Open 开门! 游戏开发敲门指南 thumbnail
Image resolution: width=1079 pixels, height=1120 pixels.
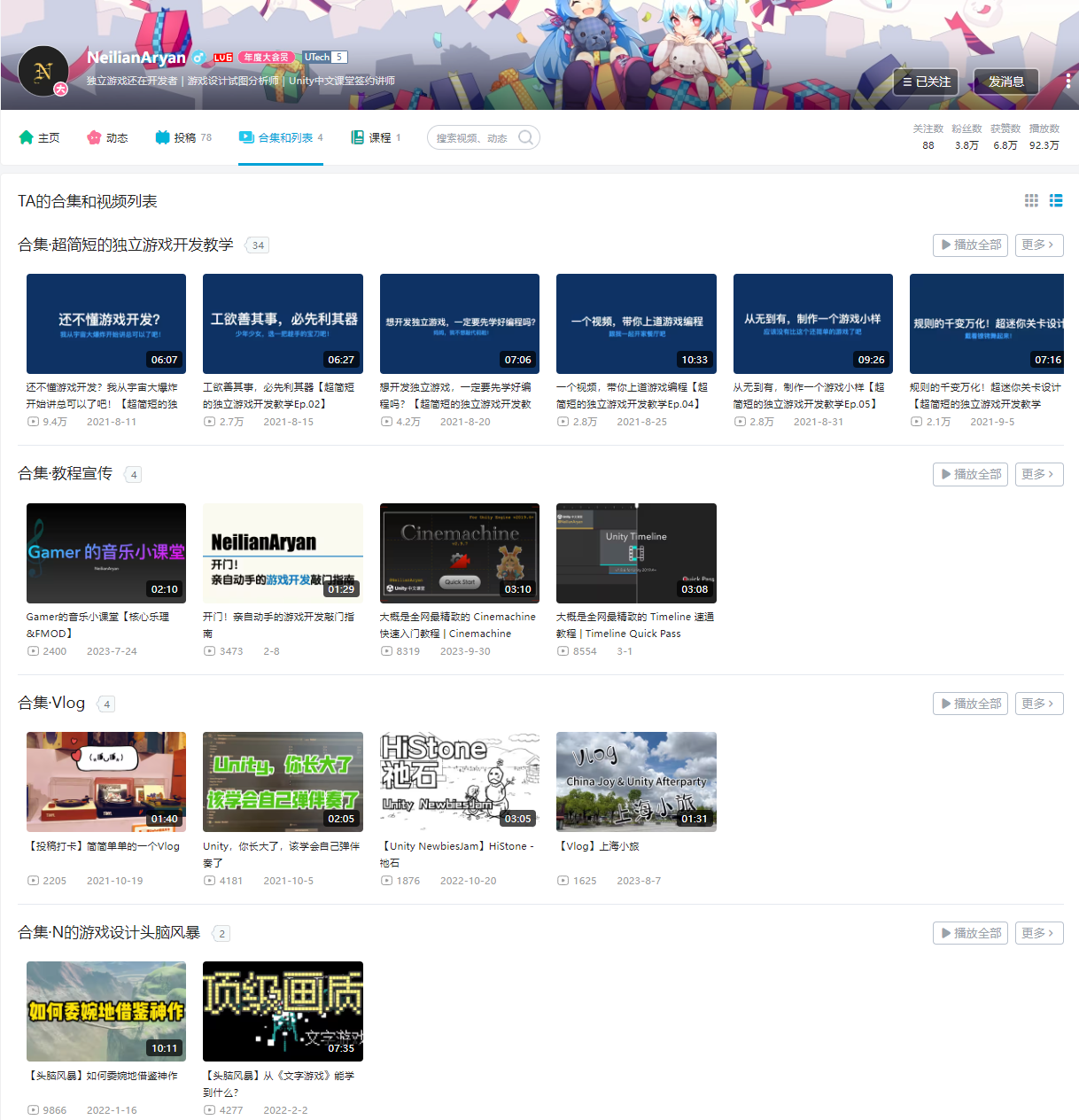283,553
